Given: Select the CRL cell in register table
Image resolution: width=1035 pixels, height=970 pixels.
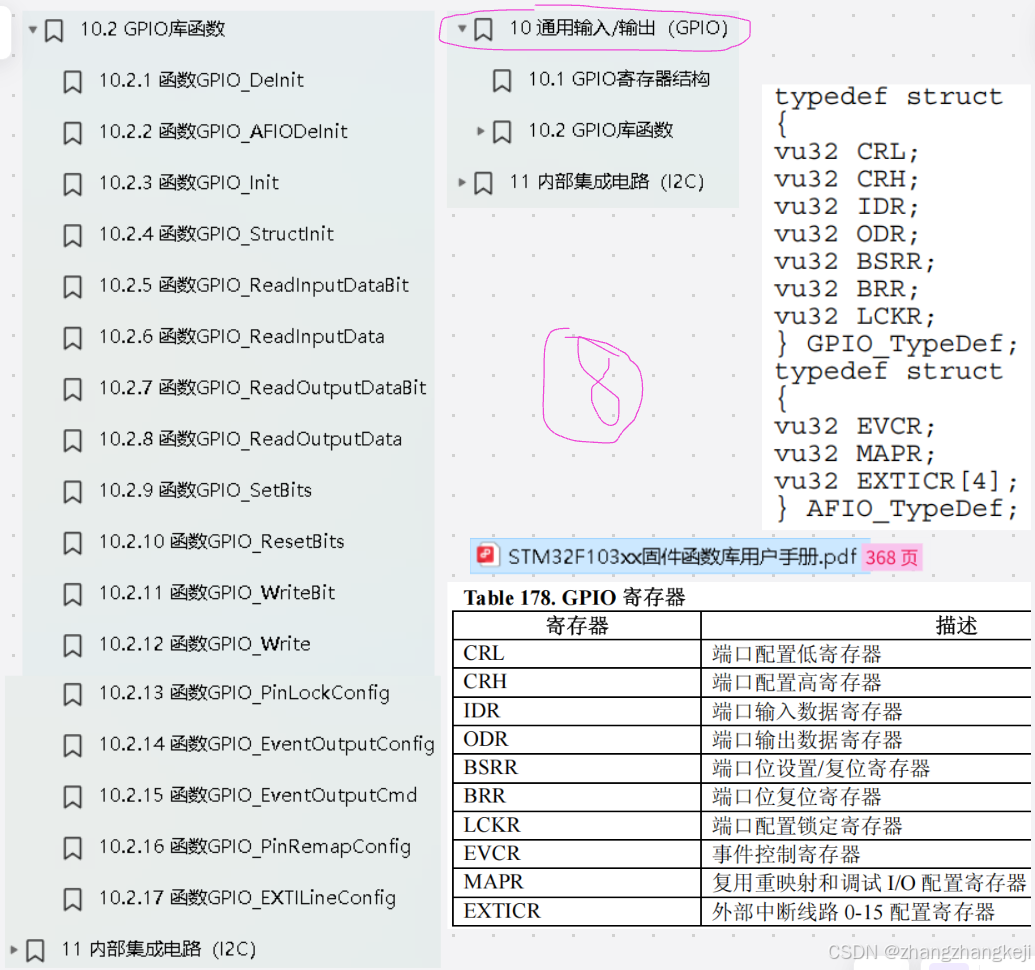Looking at the screenshot, I should (x=576, y=653).
